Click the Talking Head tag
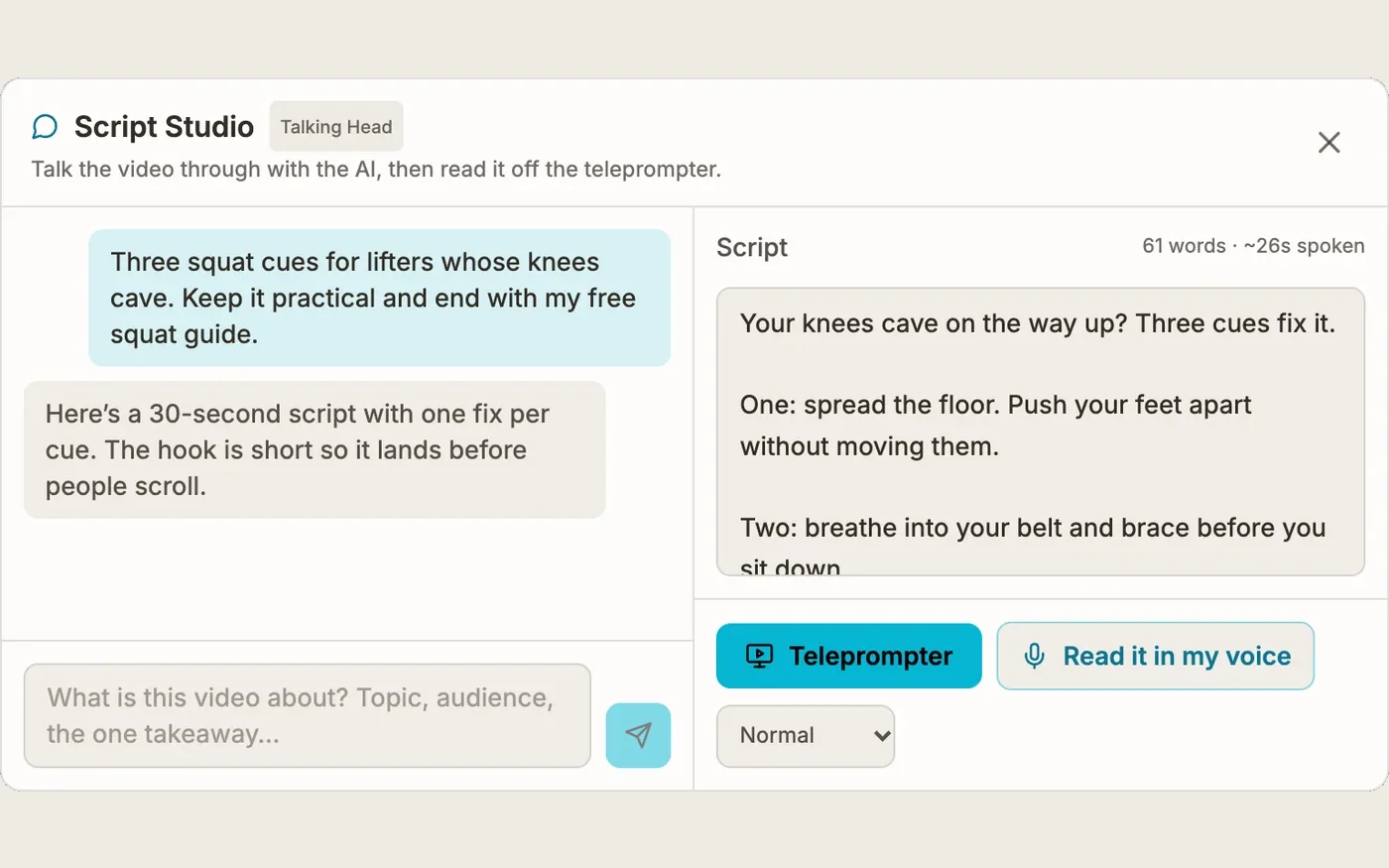This screenshot has height=868, width=1389. pos(336,127)
